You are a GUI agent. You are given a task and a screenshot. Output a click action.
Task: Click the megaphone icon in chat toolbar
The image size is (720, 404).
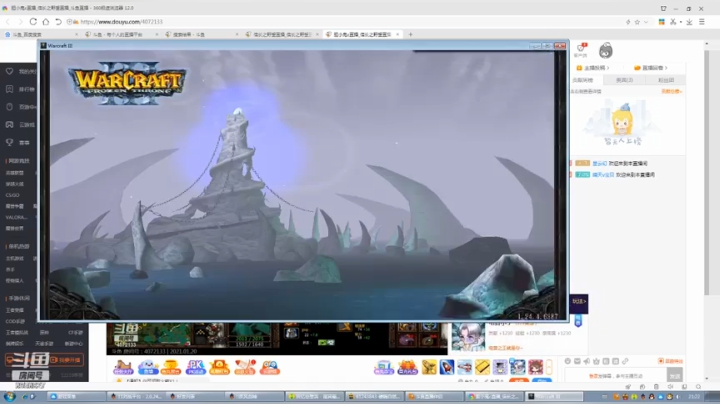pos(587,361)
